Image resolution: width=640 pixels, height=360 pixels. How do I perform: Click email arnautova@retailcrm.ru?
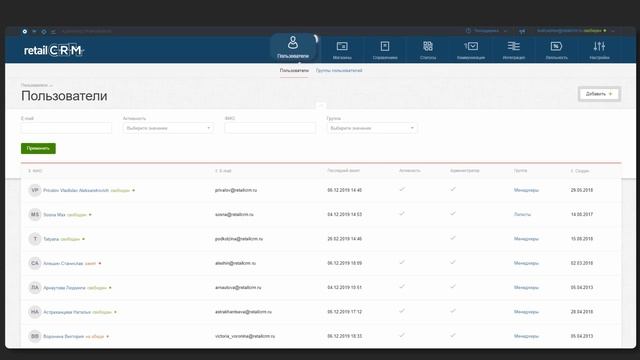pyautogui.click(x=238, y=287)
